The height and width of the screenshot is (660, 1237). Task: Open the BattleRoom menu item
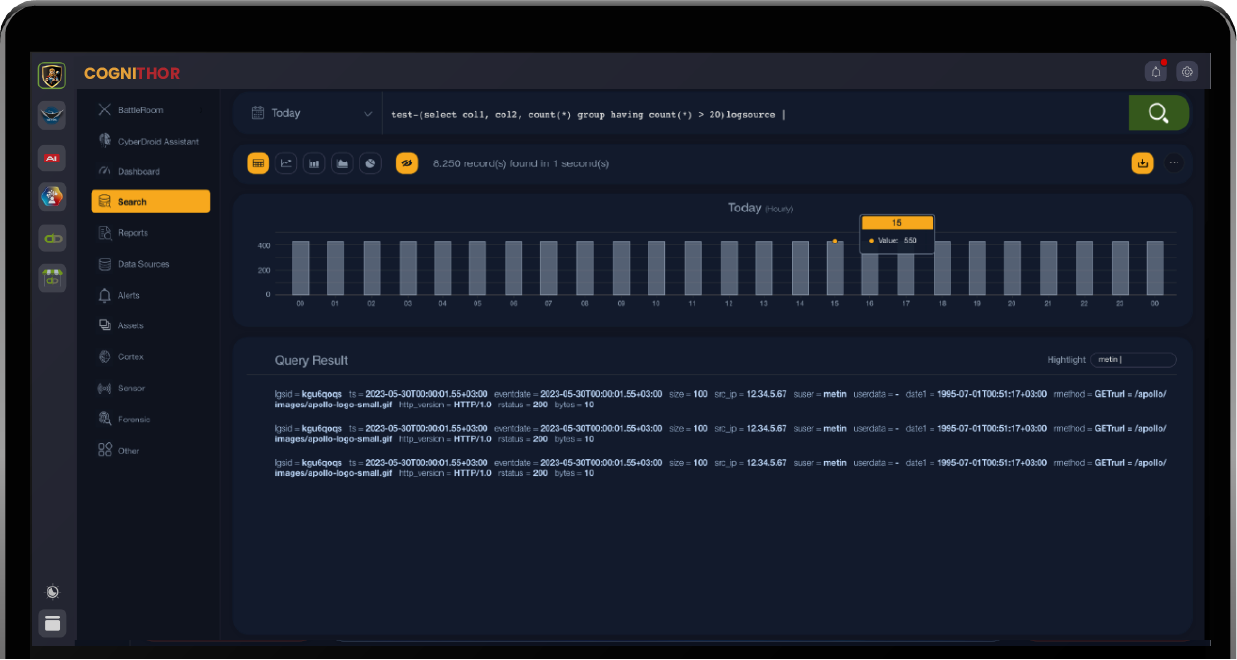139,110
